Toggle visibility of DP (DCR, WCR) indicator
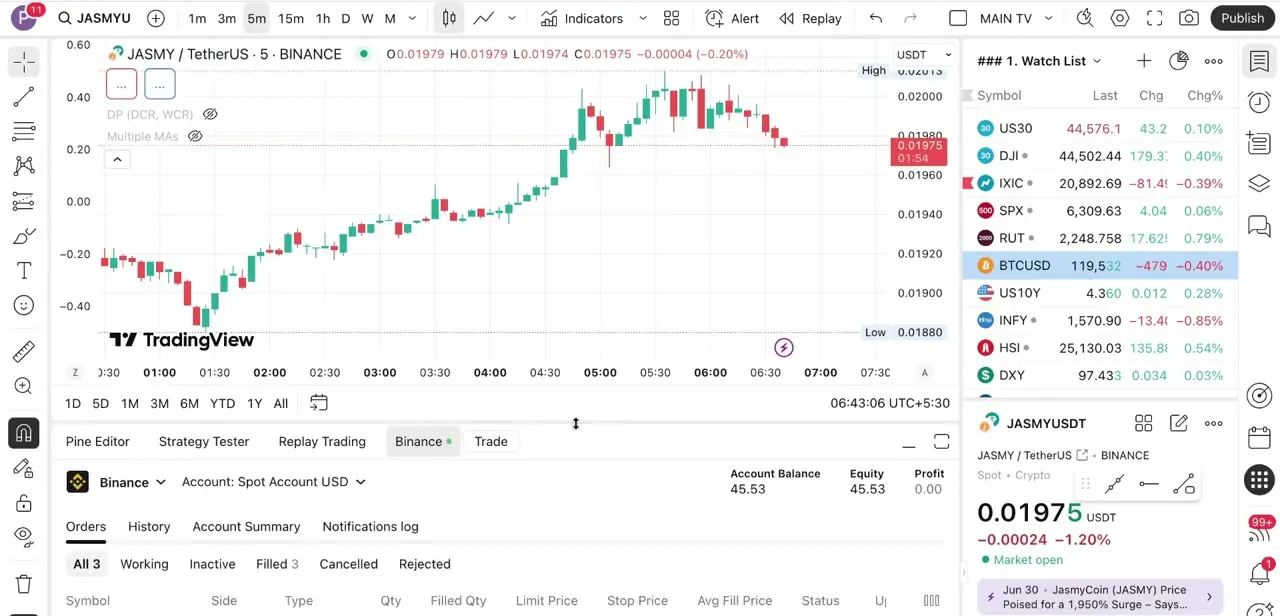The width and height of the screenshot is (1280, 616). pos(211,114)
